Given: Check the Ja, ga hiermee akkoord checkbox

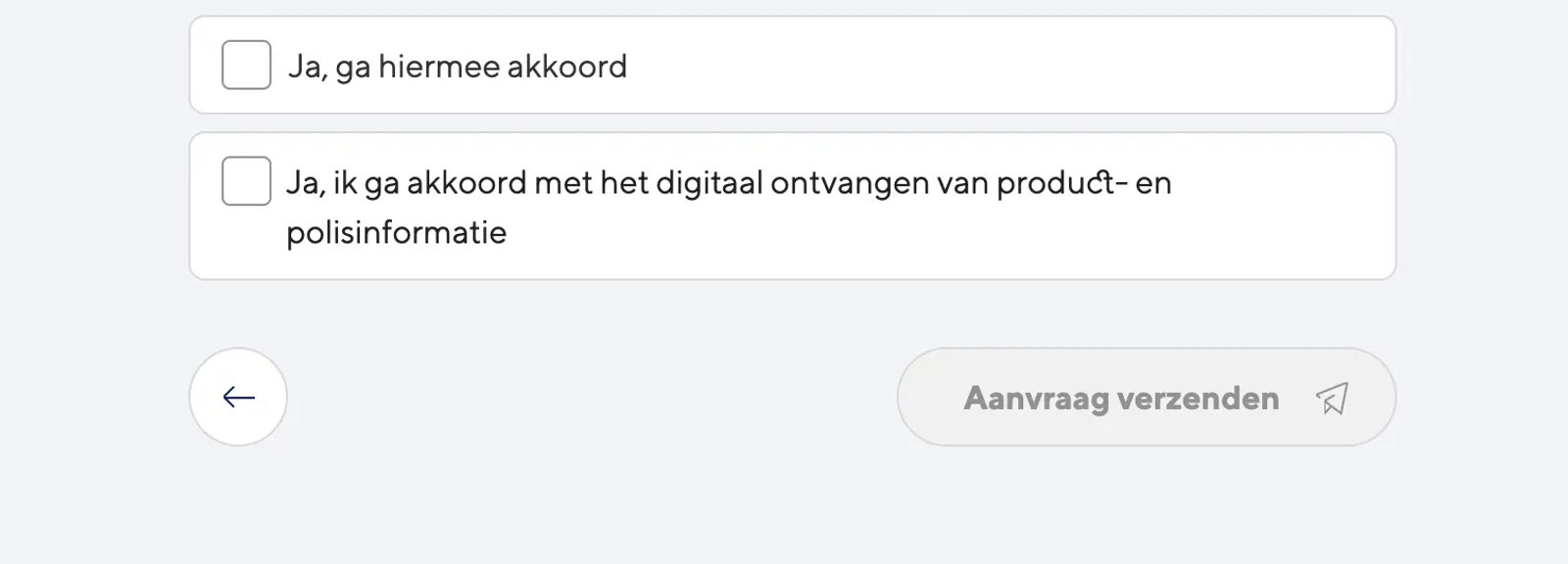Looking at the screenshot, I should click(x=245, y=65).
